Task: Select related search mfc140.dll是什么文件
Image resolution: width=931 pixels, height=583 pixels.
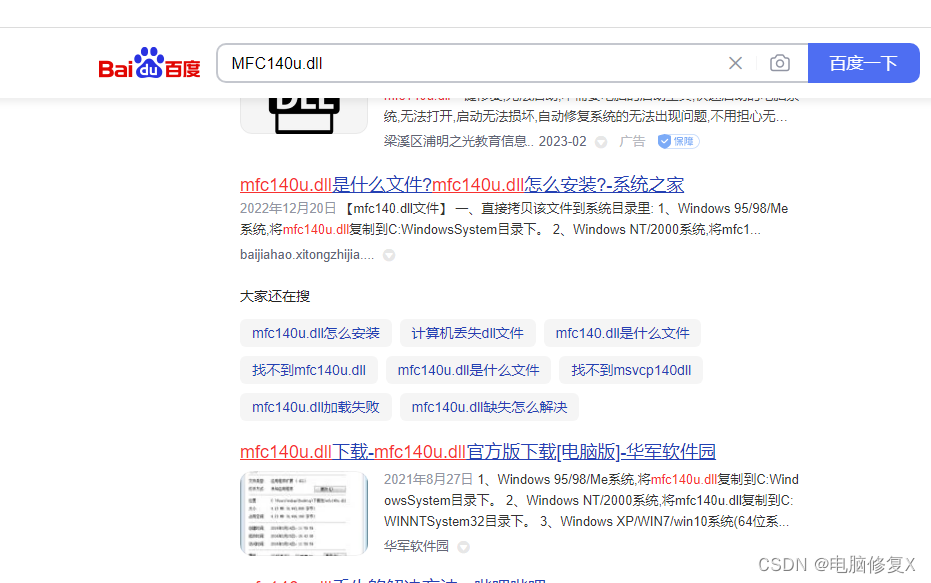Action: pos(622,333)
